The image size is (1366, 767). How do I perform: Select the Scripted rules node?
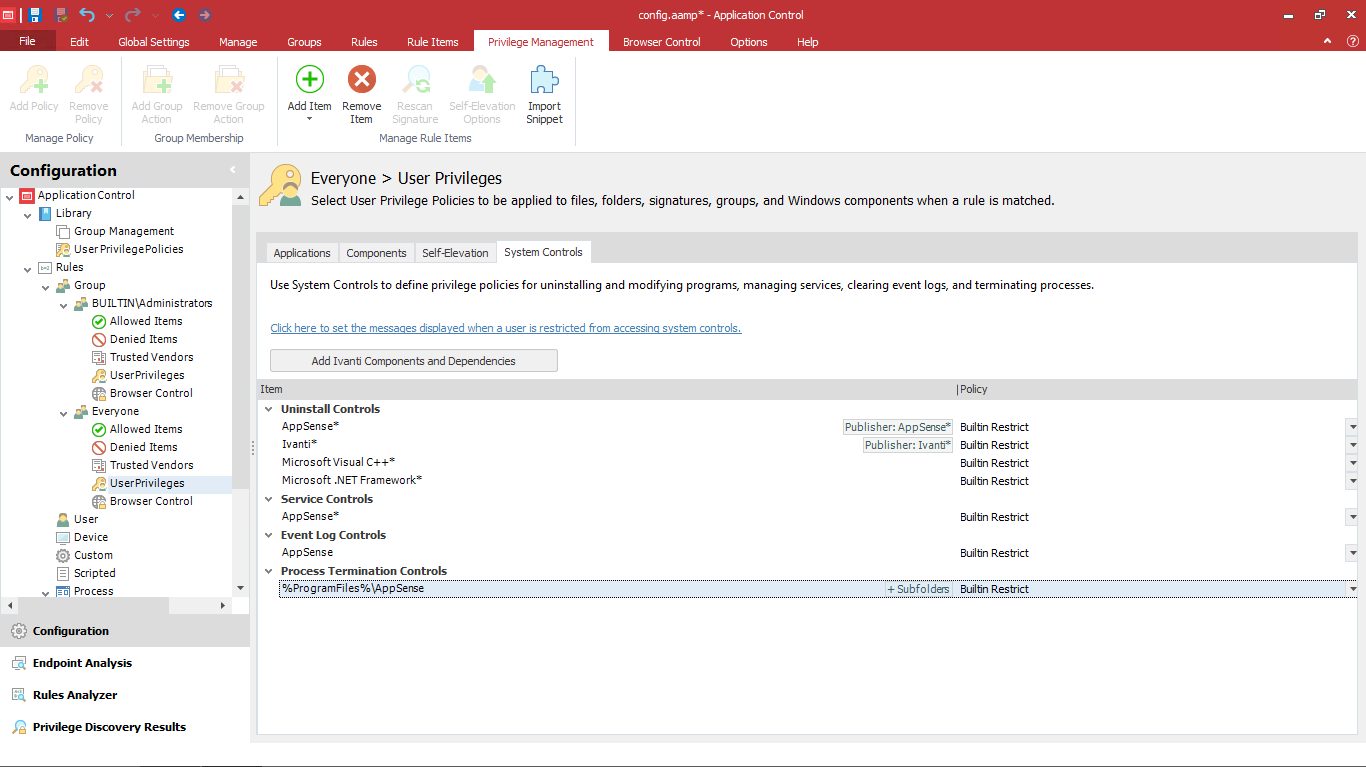94,573
